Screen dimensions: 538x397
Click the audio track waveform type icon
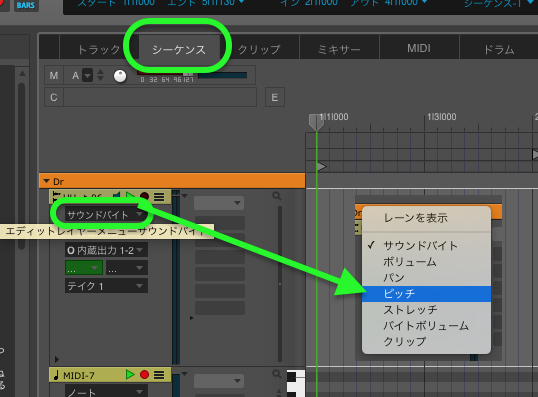55,197
